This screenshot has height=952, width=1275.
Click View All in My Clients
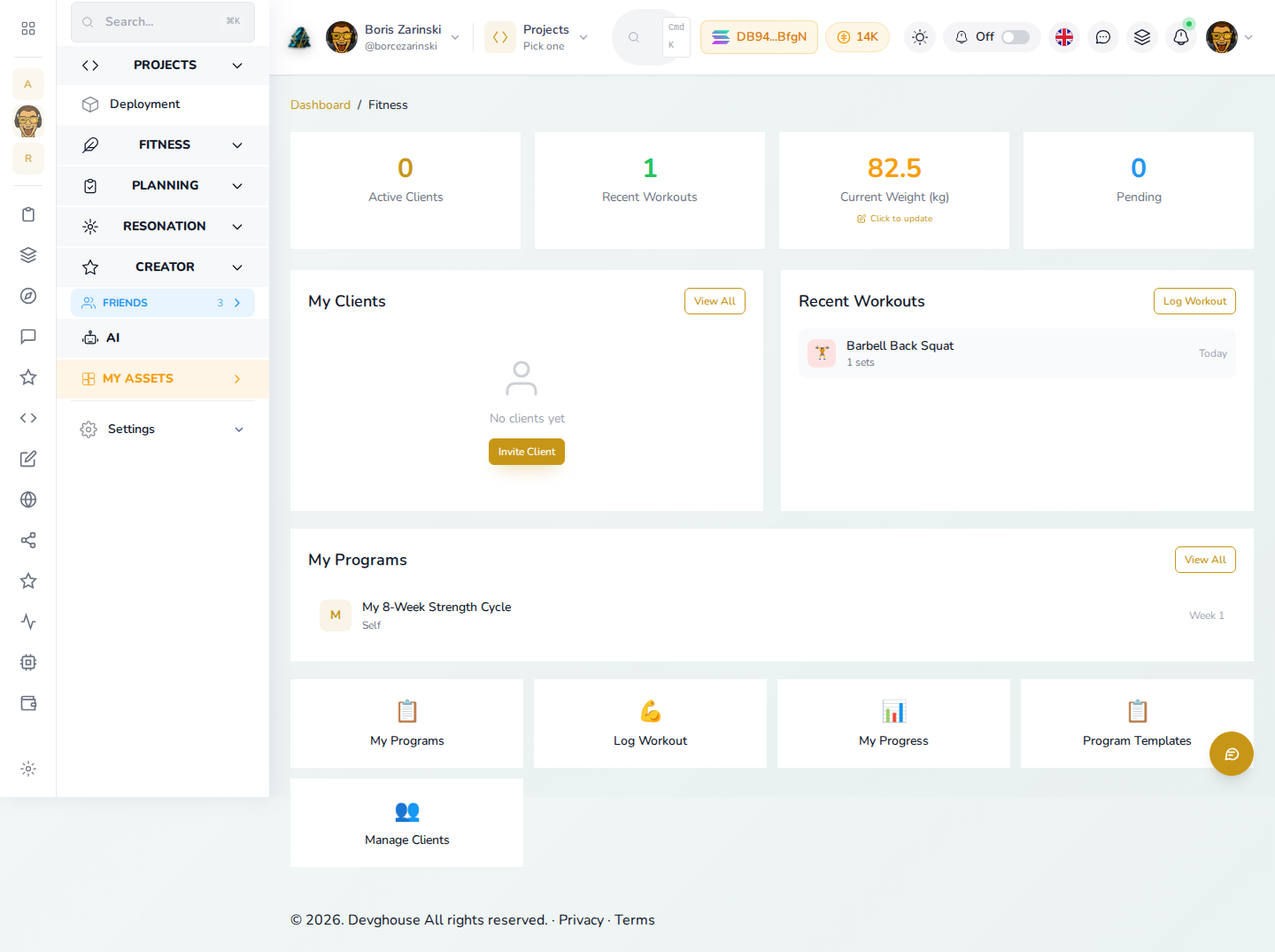coord(715,301)
